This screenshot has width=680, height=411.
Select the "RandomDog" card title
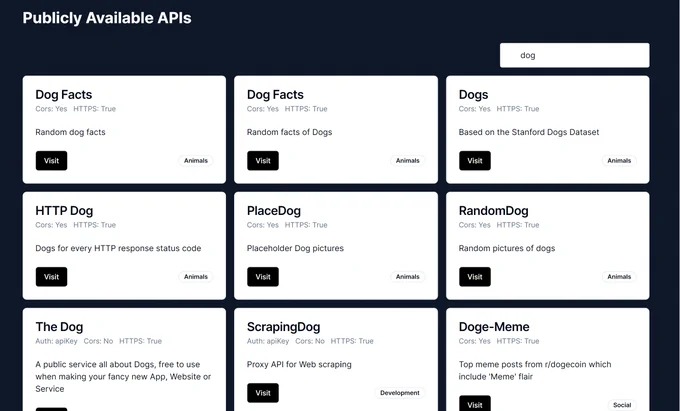(x=494, y=211)
